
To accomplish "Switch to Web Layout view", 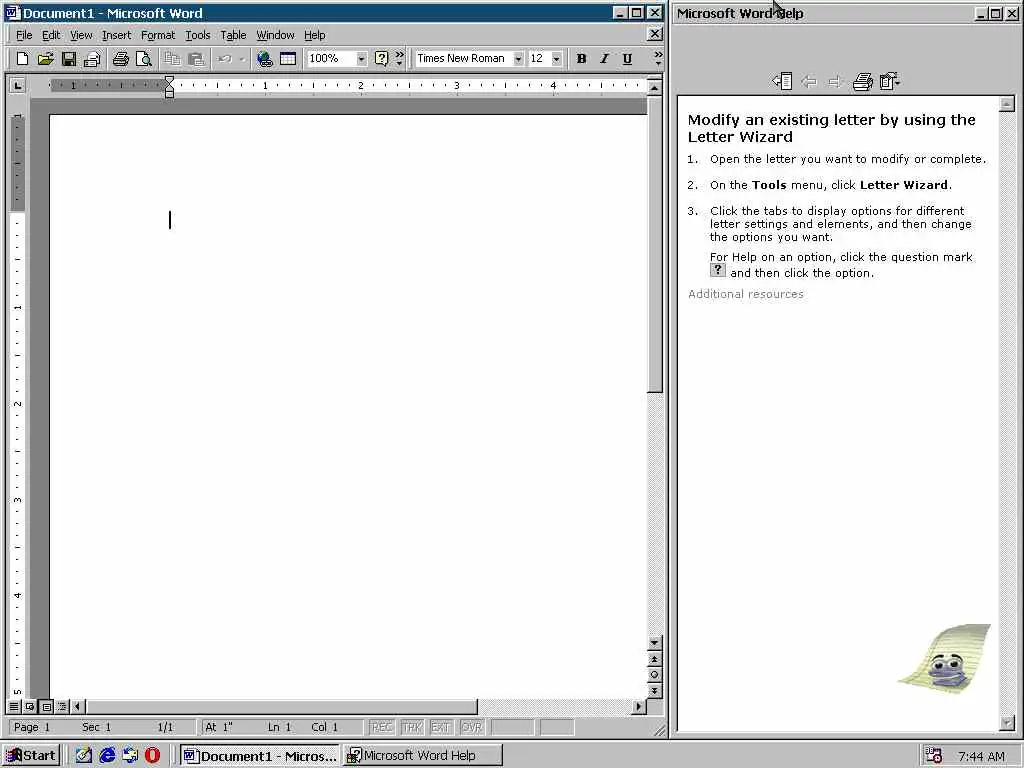I will pos(30,707).
